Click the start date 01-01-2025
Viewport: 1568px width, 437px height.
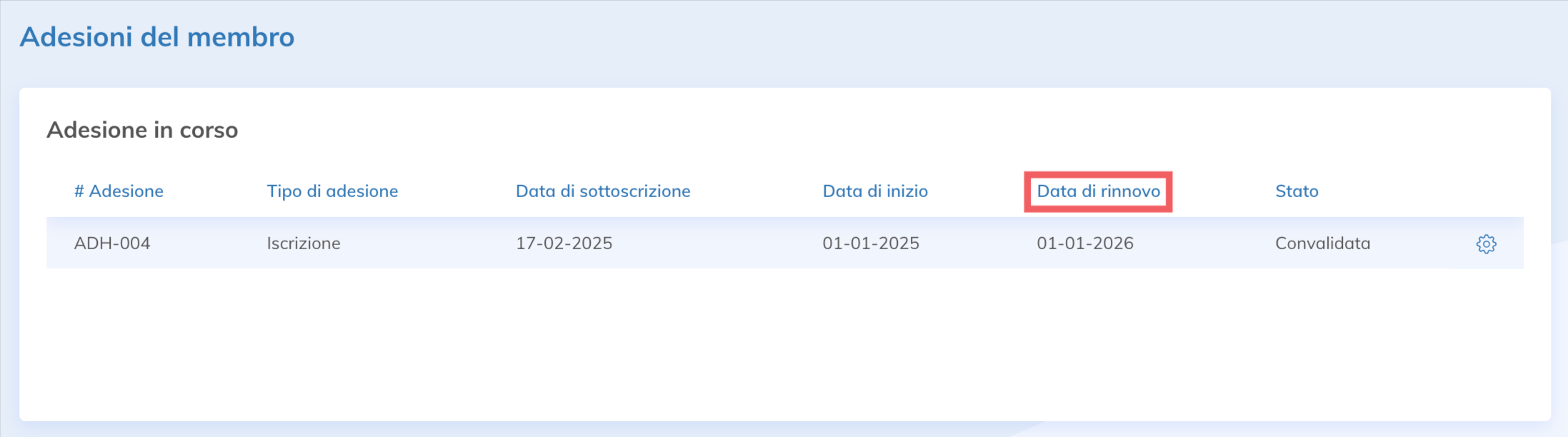(x=871, y=243)
